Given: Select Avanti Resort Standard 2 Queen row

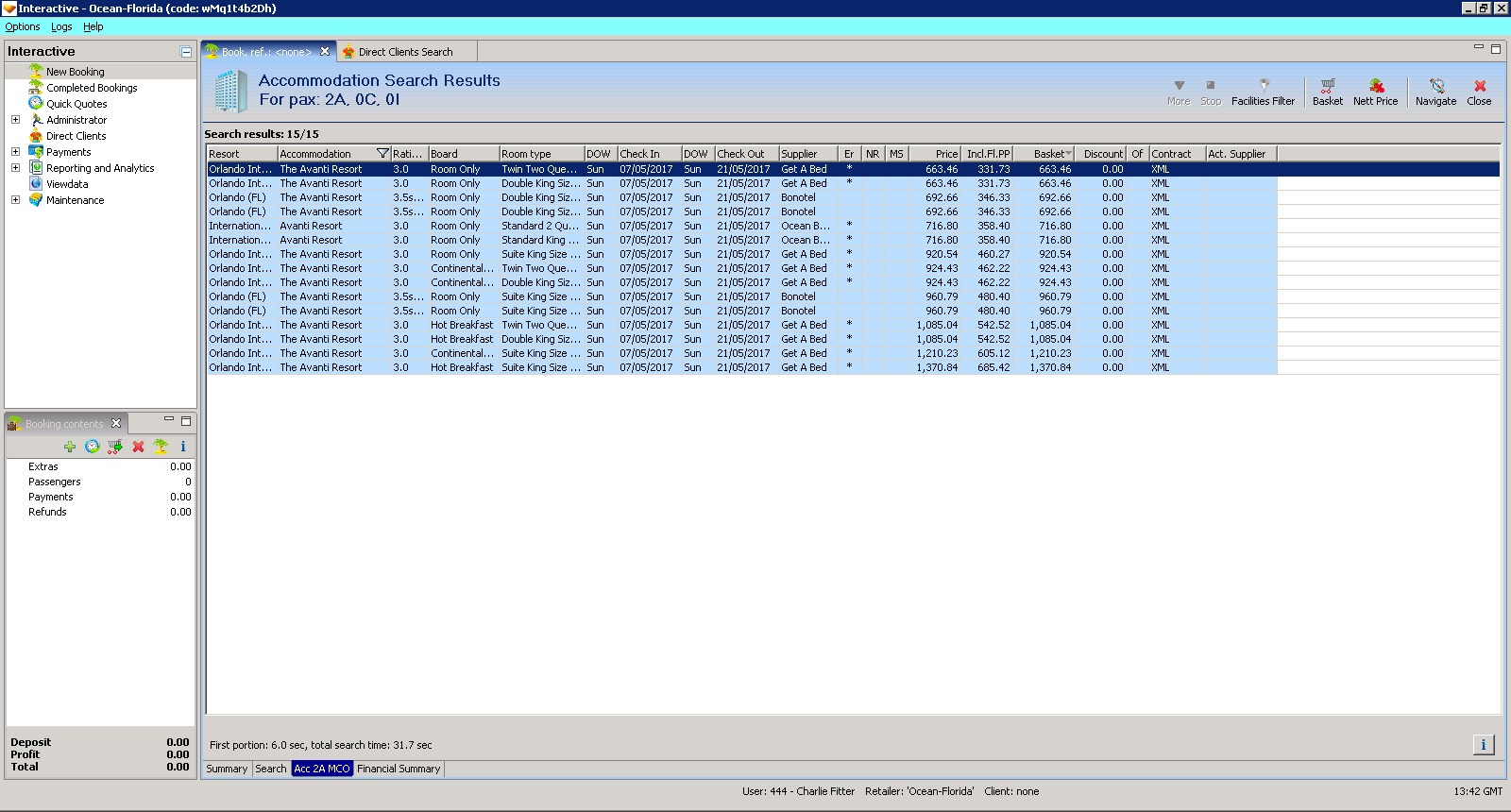Looking at the screenshot, I should pos(741,226).
